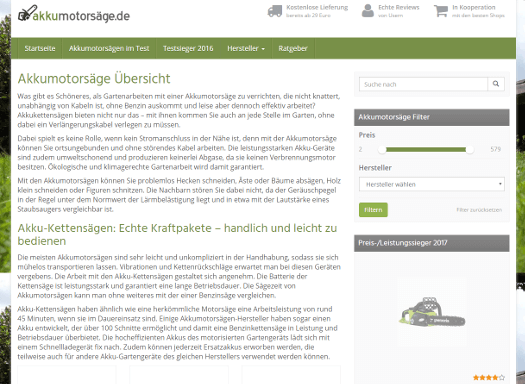
Task: Click the delivery truck icon
Action: (x=275, y=11)
